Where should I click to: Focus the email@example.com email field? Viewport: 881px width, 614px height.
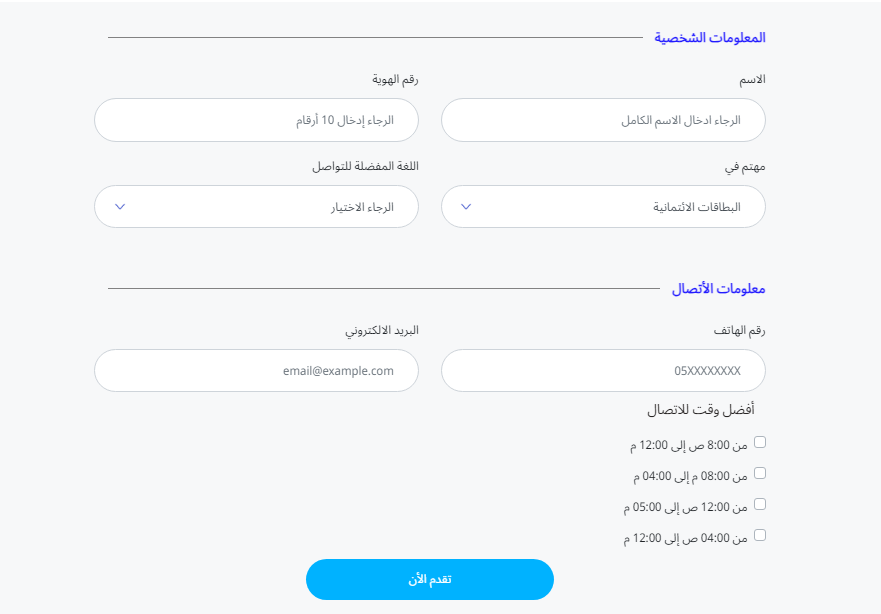coord(256,371)
